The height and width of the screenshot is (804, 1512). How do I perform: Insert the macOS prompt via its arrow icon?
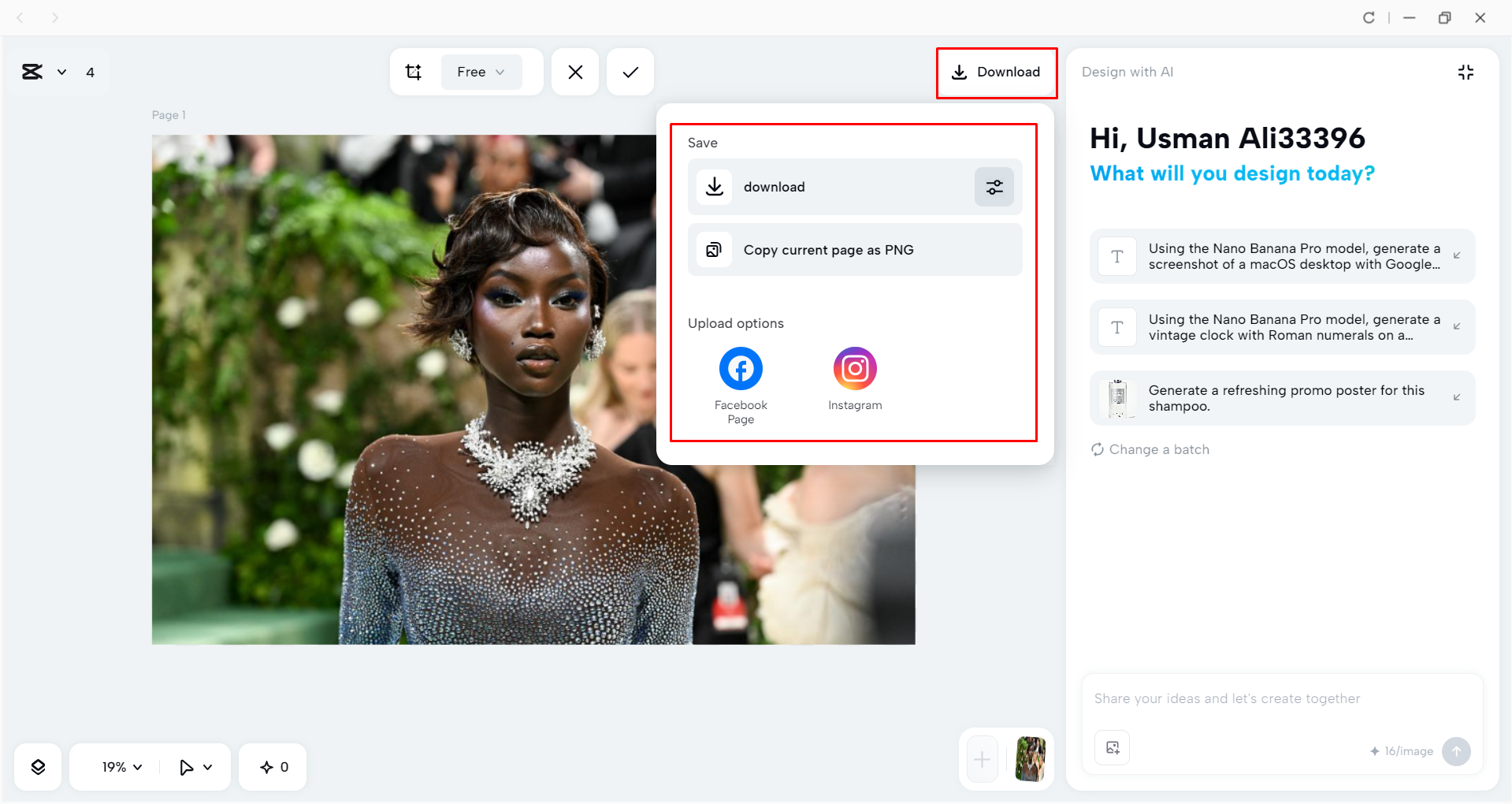click(x=1457, y=255)
